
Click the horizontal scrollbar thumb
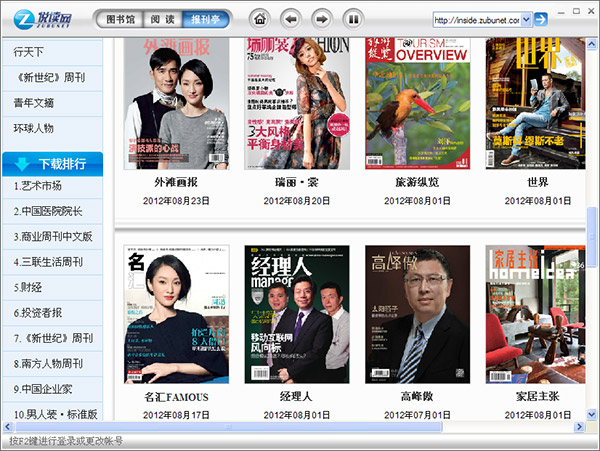pos(228,427)
